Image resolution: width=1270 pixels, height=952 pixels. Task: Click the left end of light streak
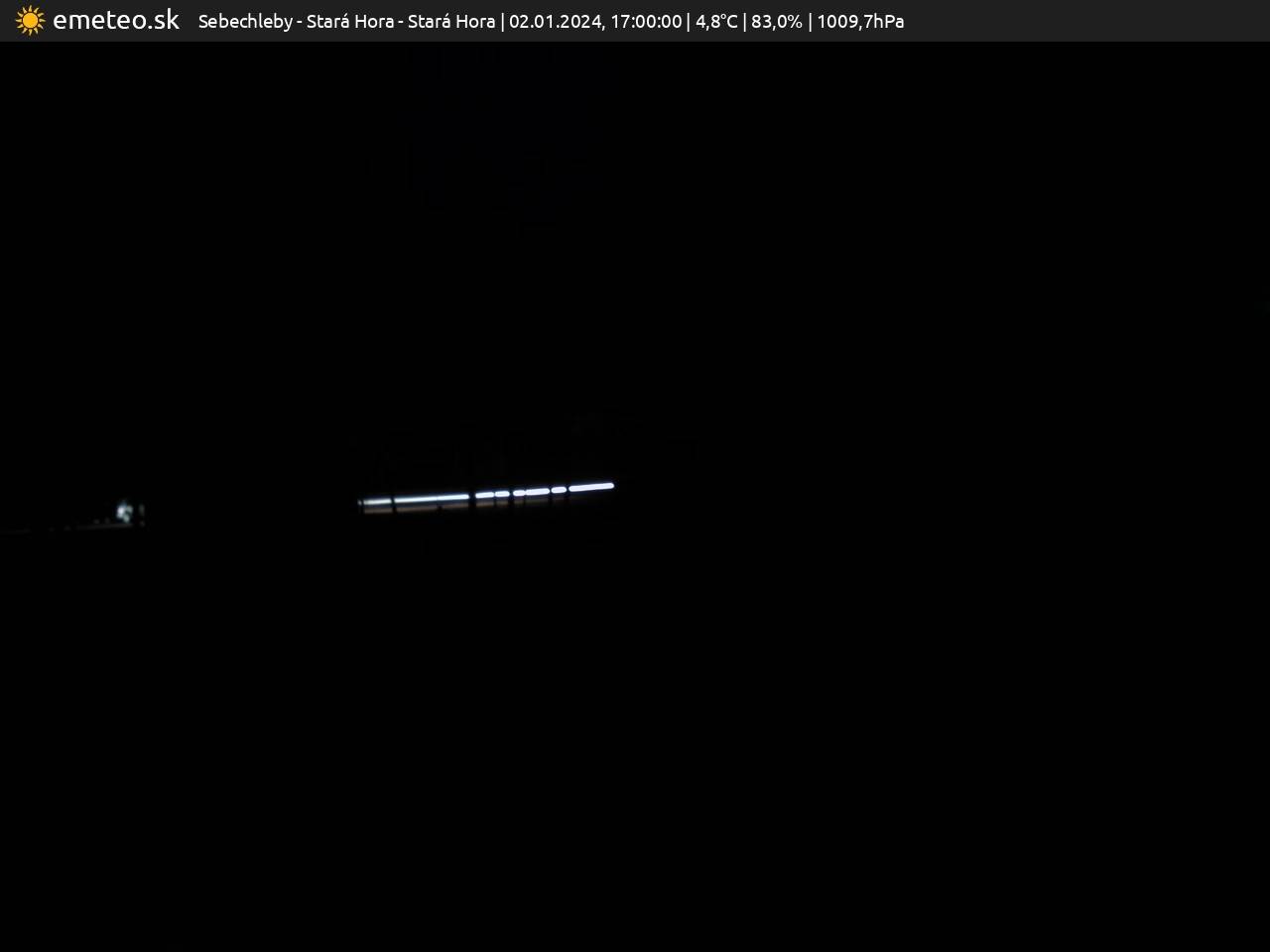[365, 502]
